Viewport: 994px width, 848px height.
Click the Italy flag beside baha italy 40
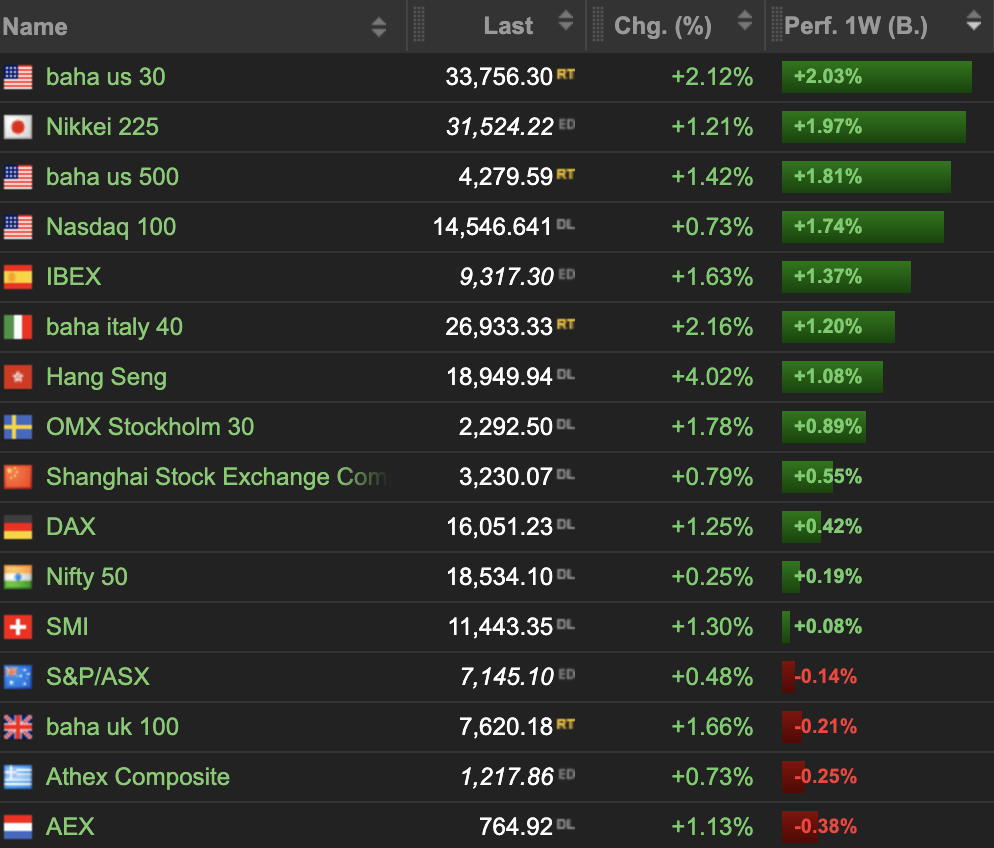point(18,328)
